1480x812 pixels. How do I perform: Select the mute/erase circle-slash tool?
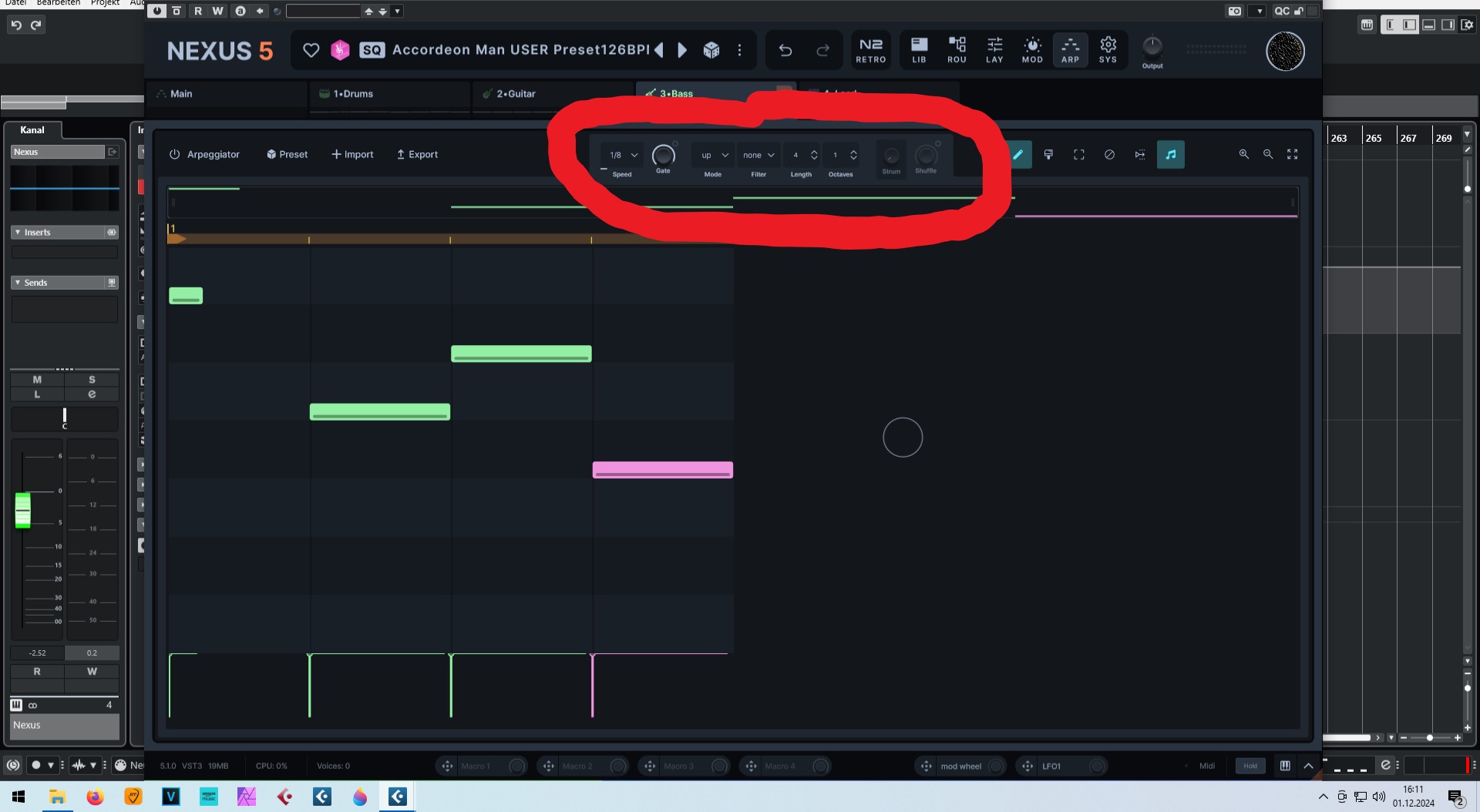pyautogui.click(x=1109, y=155)
